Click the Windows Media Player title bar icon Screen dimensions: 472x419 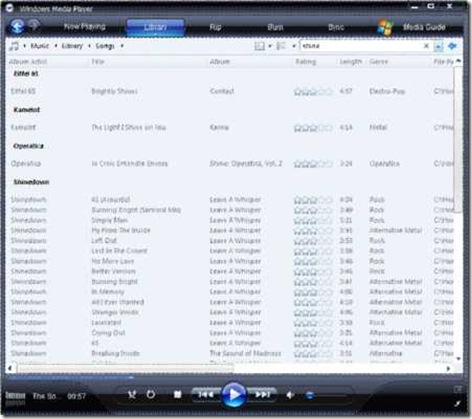tap(9, 8)
